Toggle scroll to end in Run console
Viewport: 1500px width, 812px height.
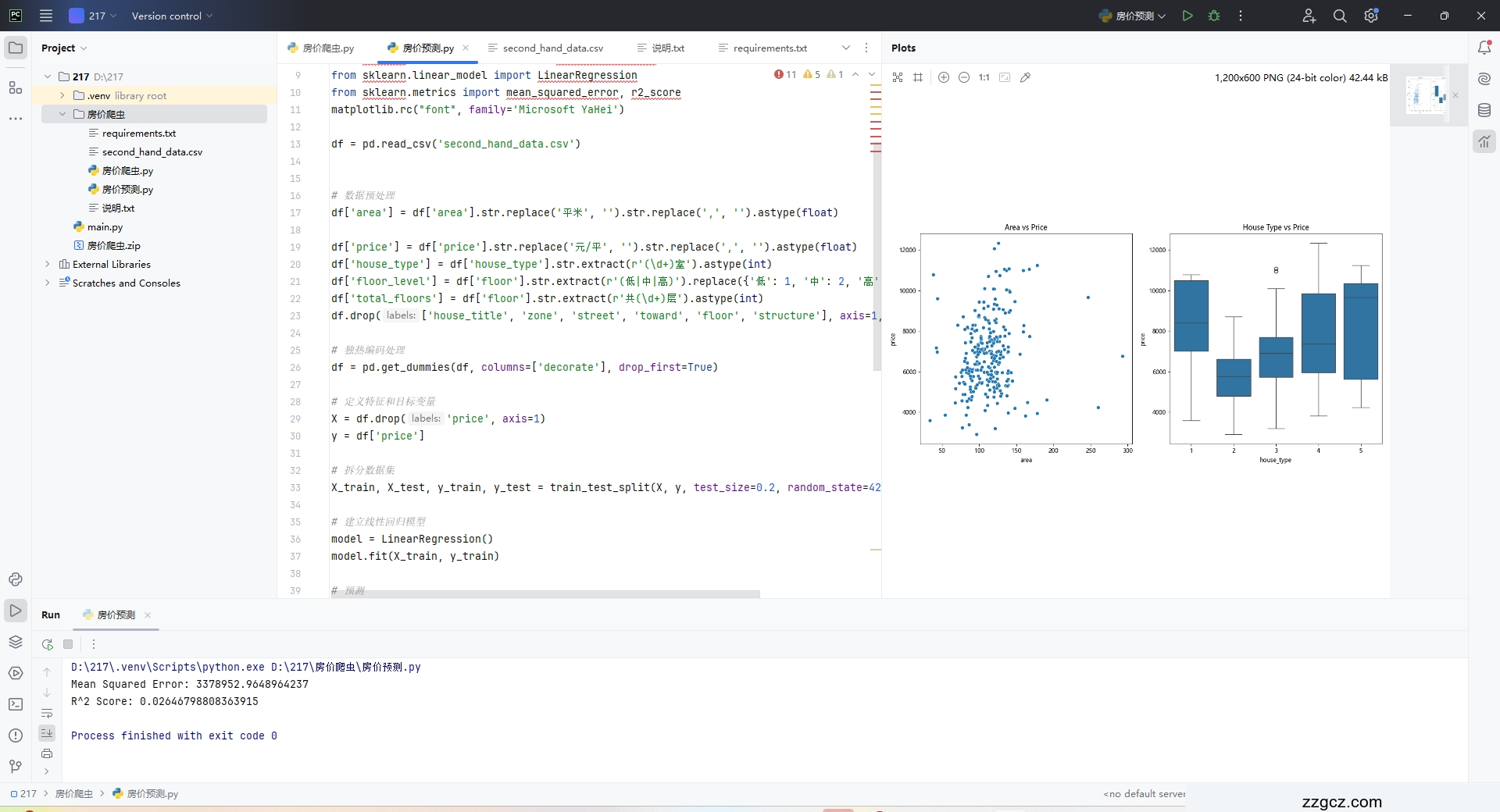[47, 732]
